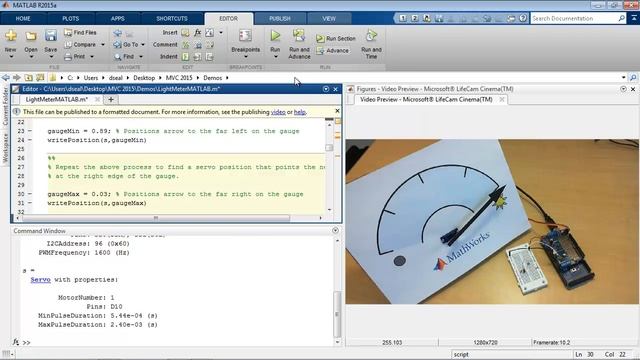
Task: Click the Insert section icon
Action: (x=185, y=32)
